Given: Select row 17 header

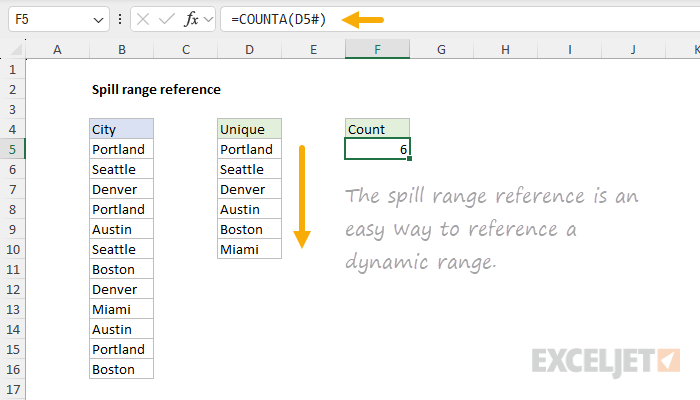Looking at the screenshot, I should click(x=12, y=390).
